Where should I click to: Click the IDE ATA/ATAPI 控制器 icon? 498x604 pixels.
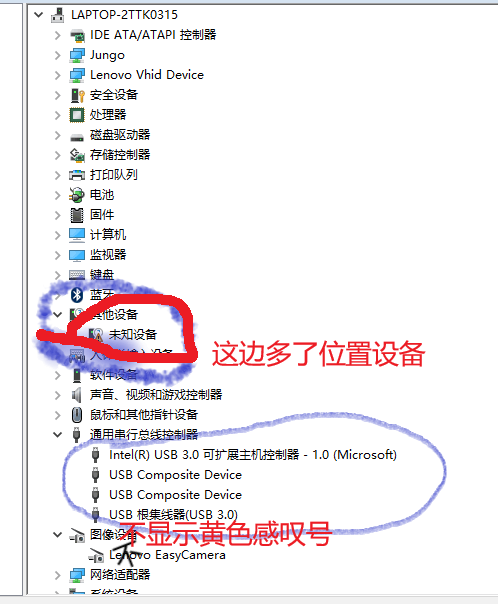[x=77, y=35]
